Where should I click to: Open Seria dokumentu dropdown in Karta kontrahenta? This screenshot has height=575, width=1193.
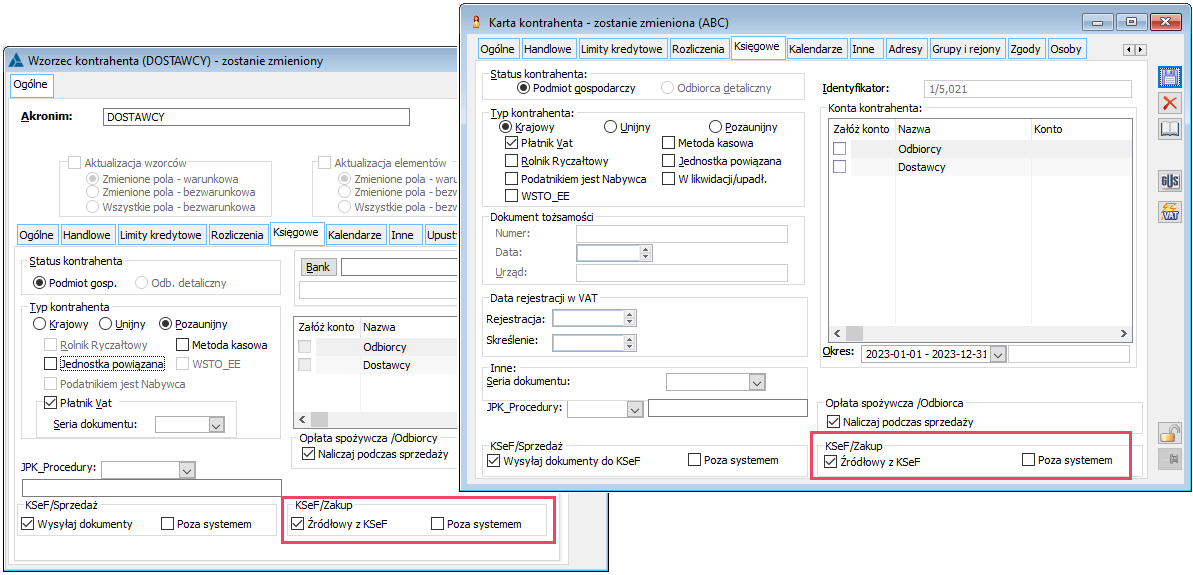tap(756, 382)
